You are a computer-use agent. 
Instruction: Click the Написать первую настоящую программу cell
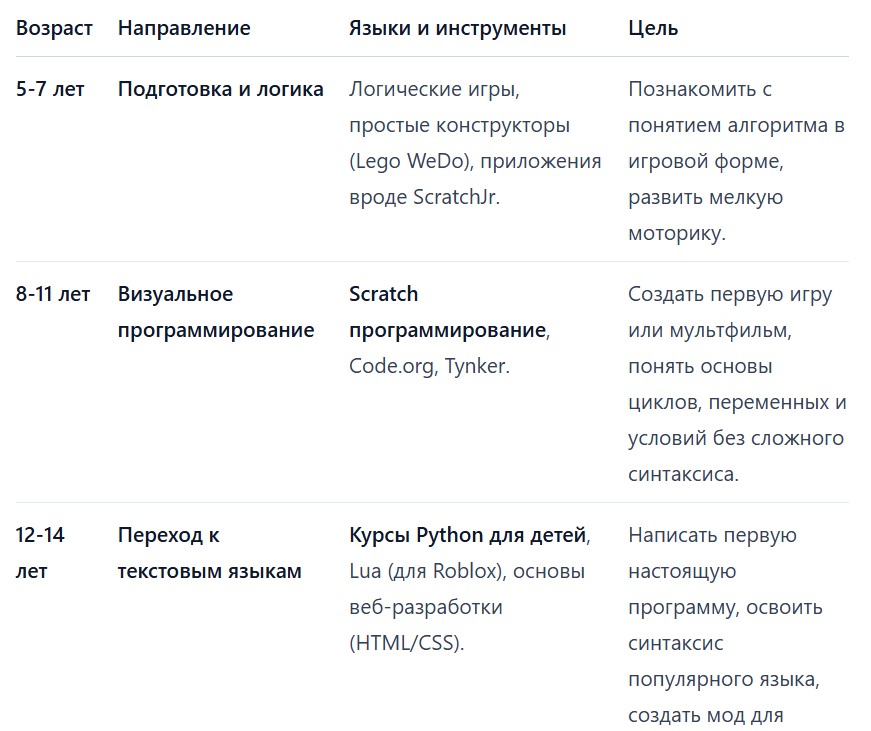725,627
